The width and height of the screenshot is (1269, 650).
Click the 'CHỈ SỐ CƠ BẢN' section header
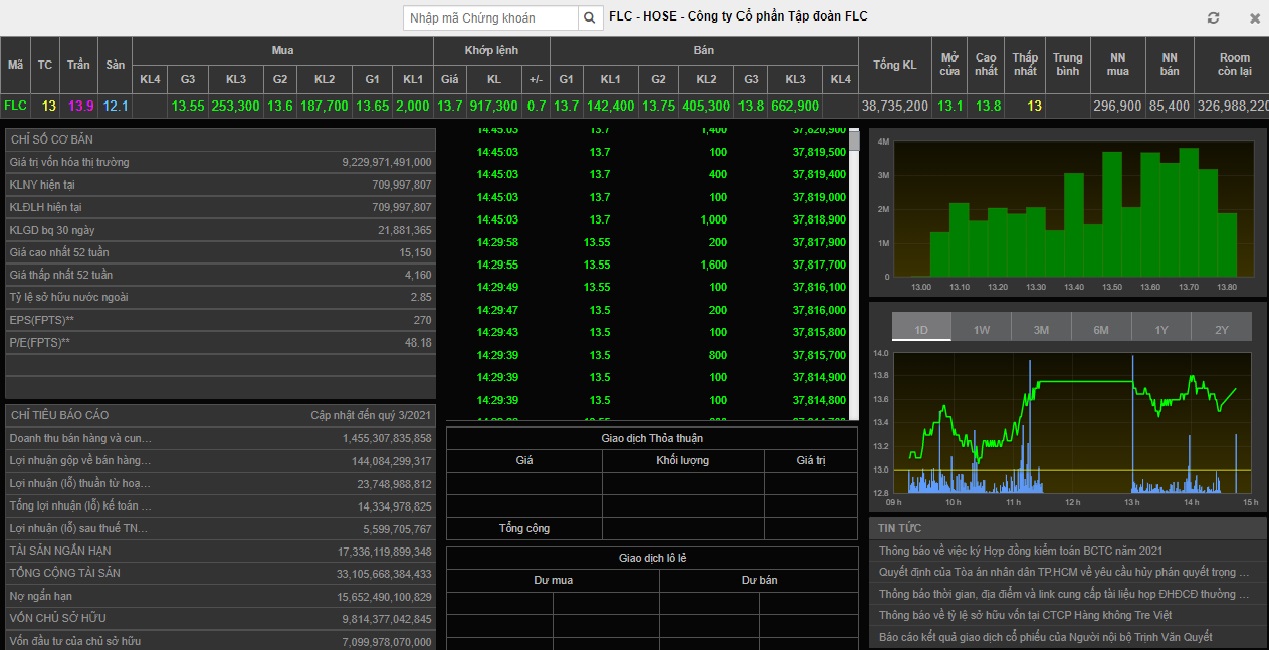[221, 139]
